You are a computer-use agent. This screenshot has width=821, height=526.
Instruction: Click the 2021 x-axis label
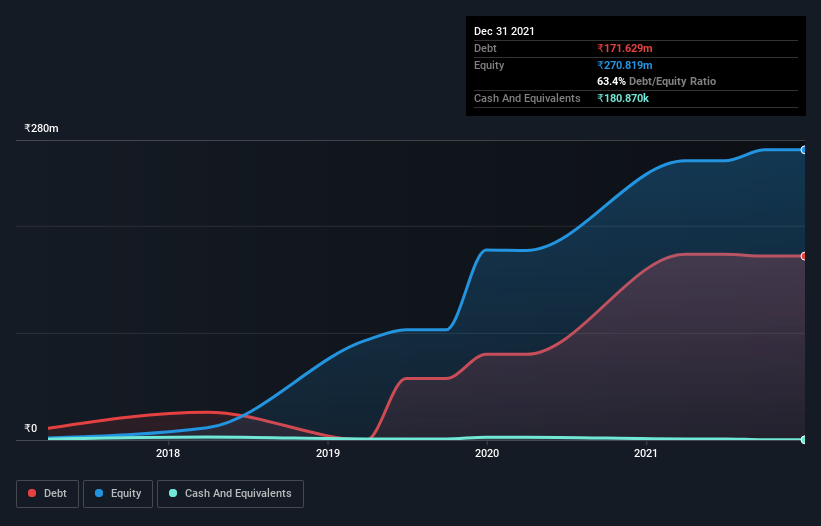click(646, 453)
